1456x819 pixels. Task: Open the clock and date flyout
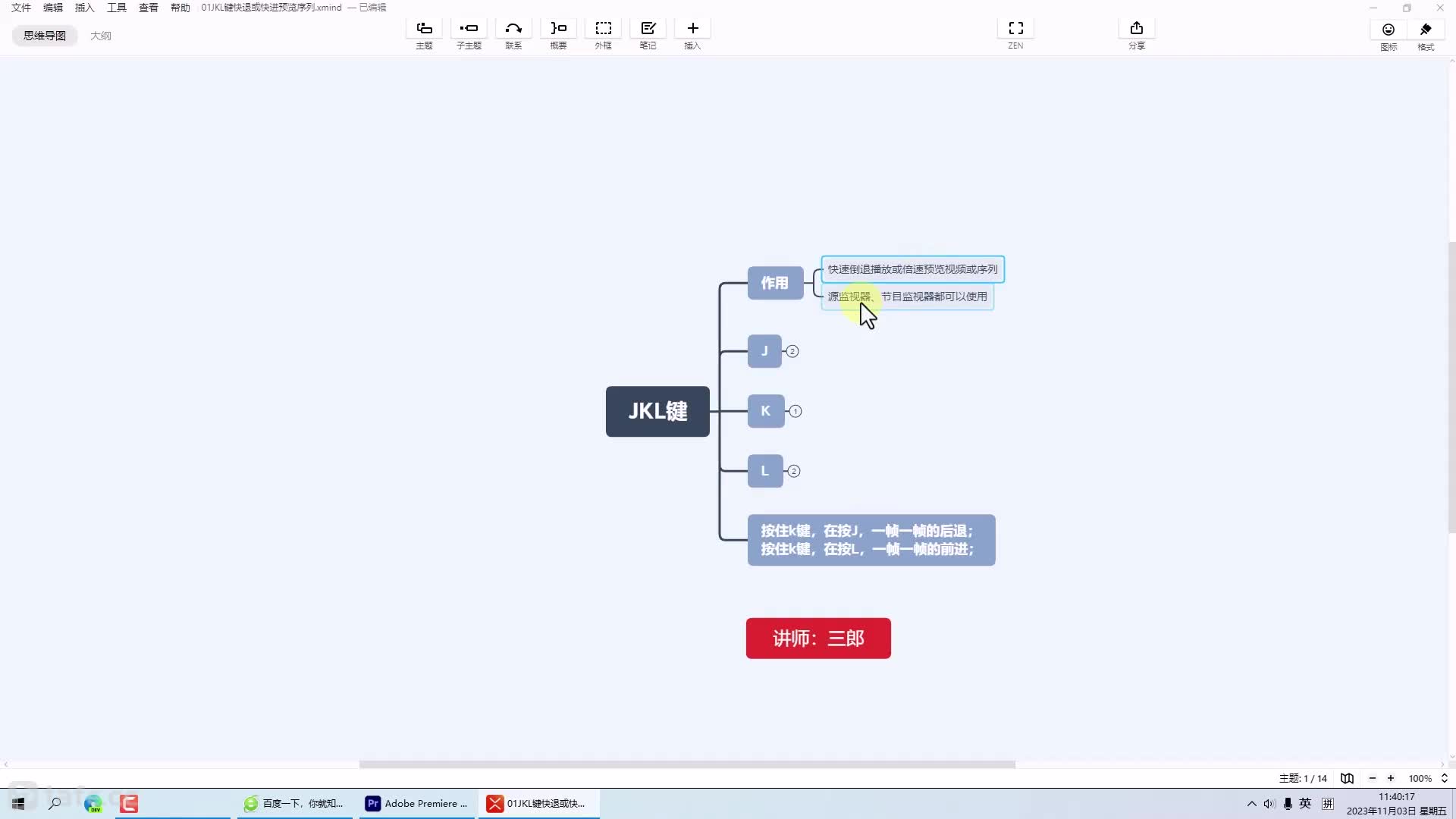click(1396, 804)
